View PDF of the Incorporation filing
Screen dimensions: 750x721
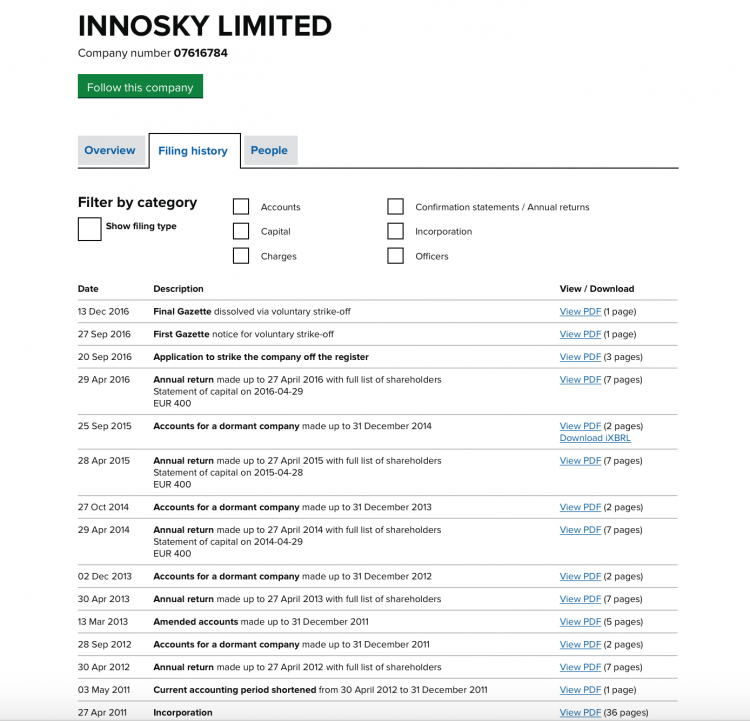[x=580, y=712]
